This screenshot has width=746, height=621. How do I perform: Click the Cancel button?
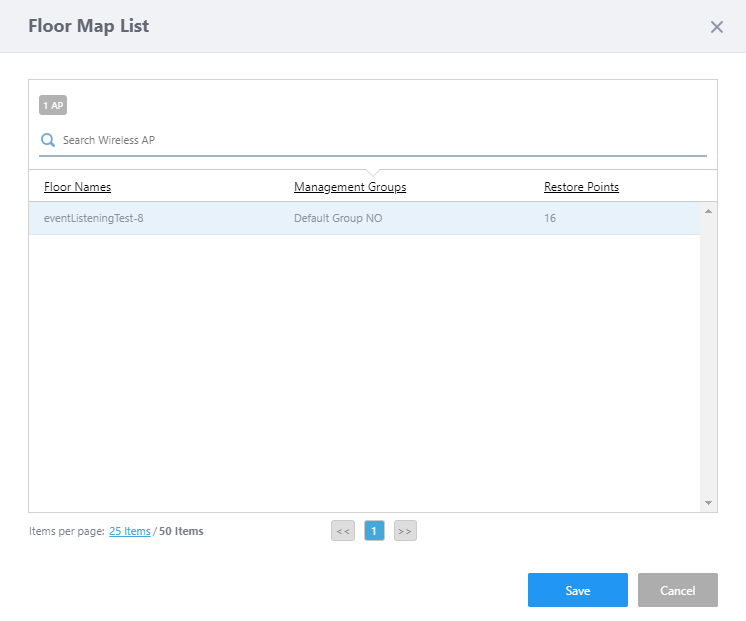point(677,590)
